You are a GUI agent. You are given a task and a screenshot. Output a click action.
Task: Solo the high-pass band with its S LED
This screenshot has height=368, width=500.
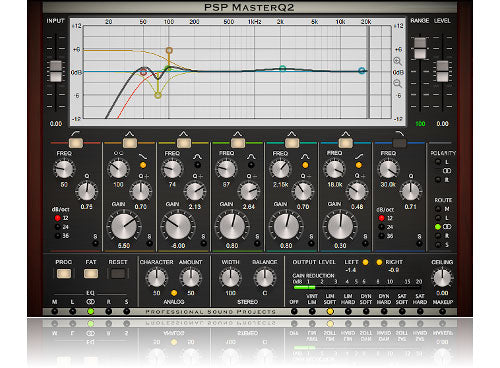coord(95,244)
